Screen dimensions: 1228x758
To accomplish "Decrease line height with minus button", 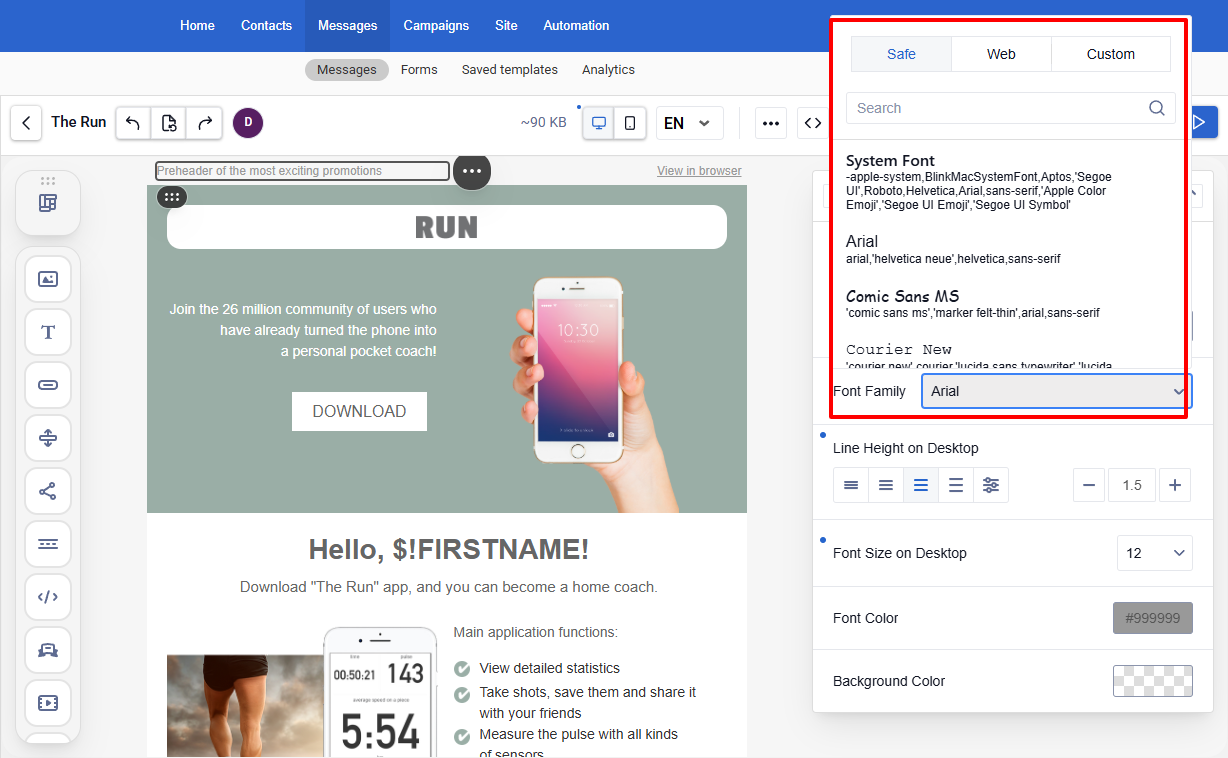I will (1089, 485).
